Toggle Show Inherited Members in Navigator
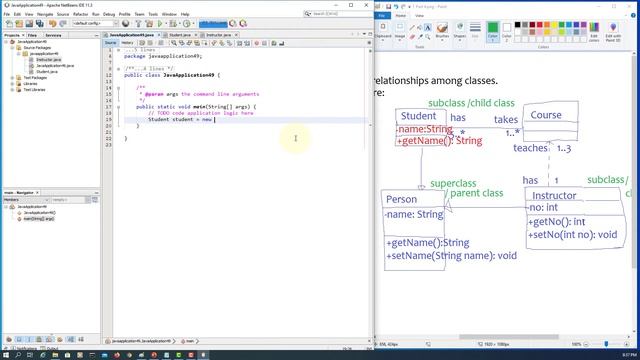The image size is (640, 360). 9,340
